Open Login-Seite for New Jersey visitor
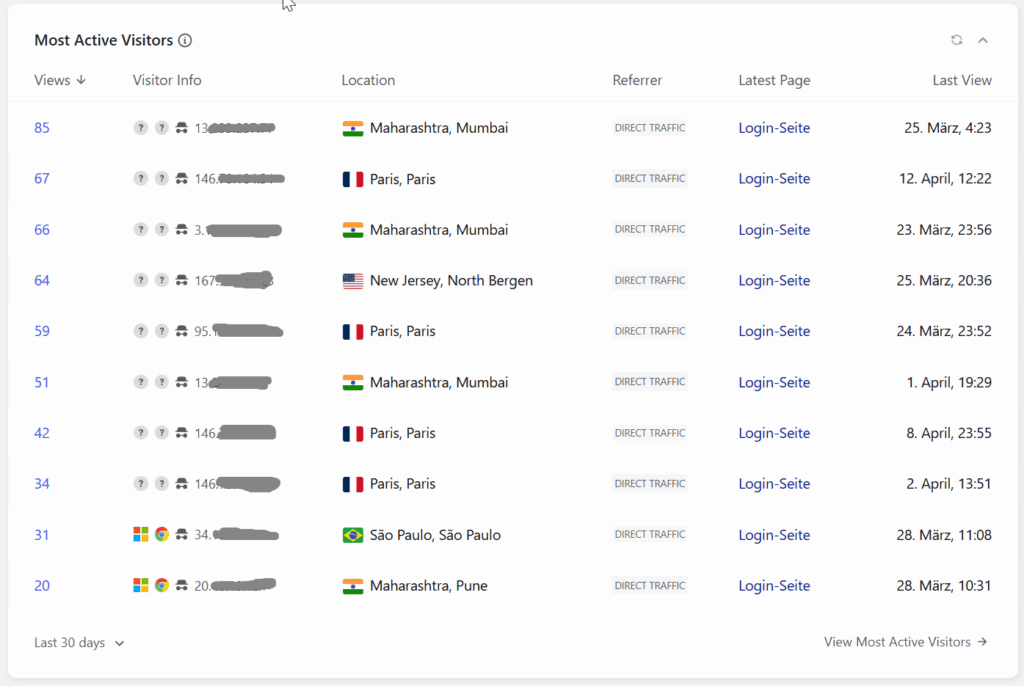Screen dimensions: 1024x686 point(774,280)
